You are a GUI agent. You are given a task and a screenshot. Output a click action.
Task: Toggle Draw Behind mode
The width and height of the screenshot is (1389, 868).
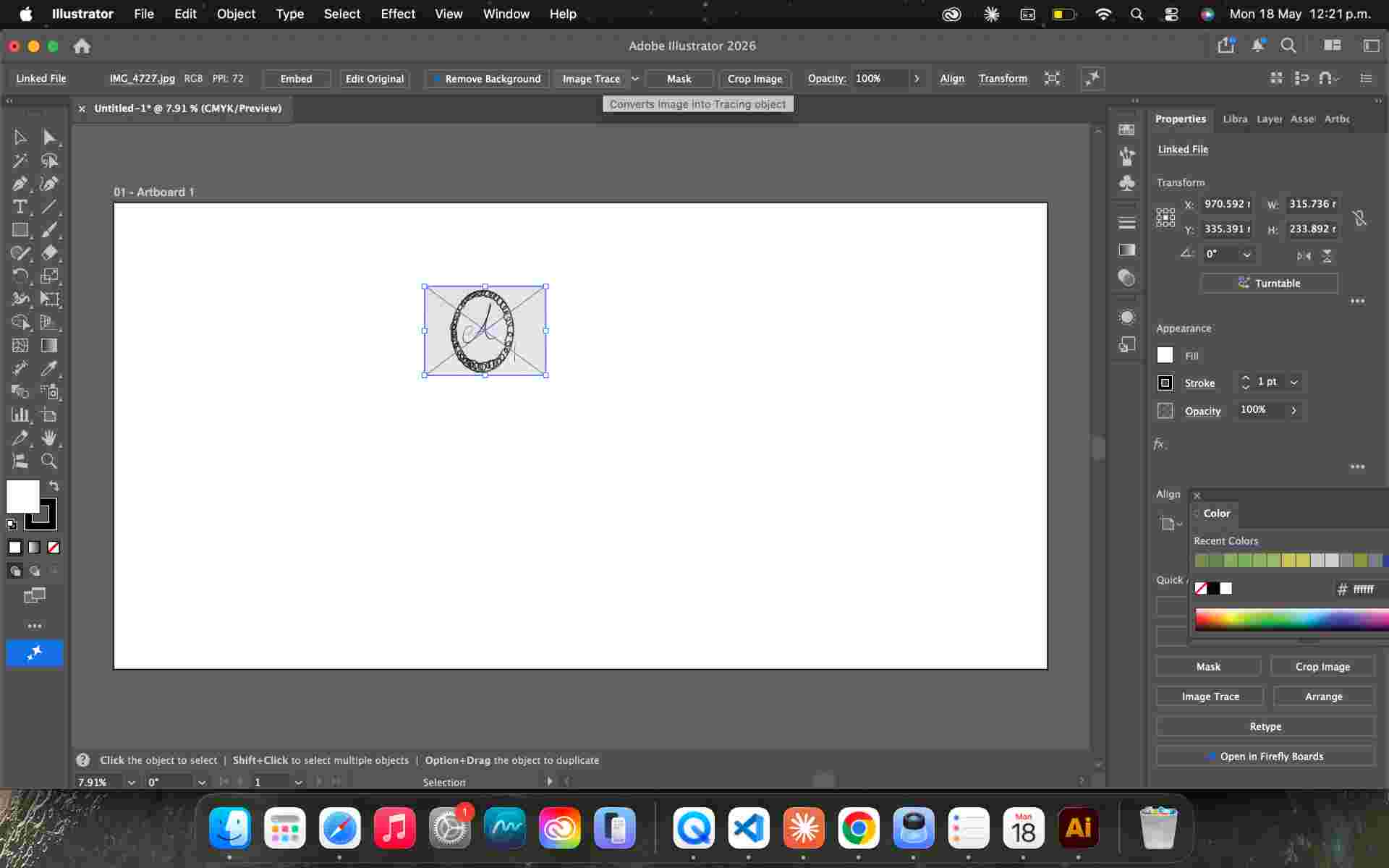34,571
